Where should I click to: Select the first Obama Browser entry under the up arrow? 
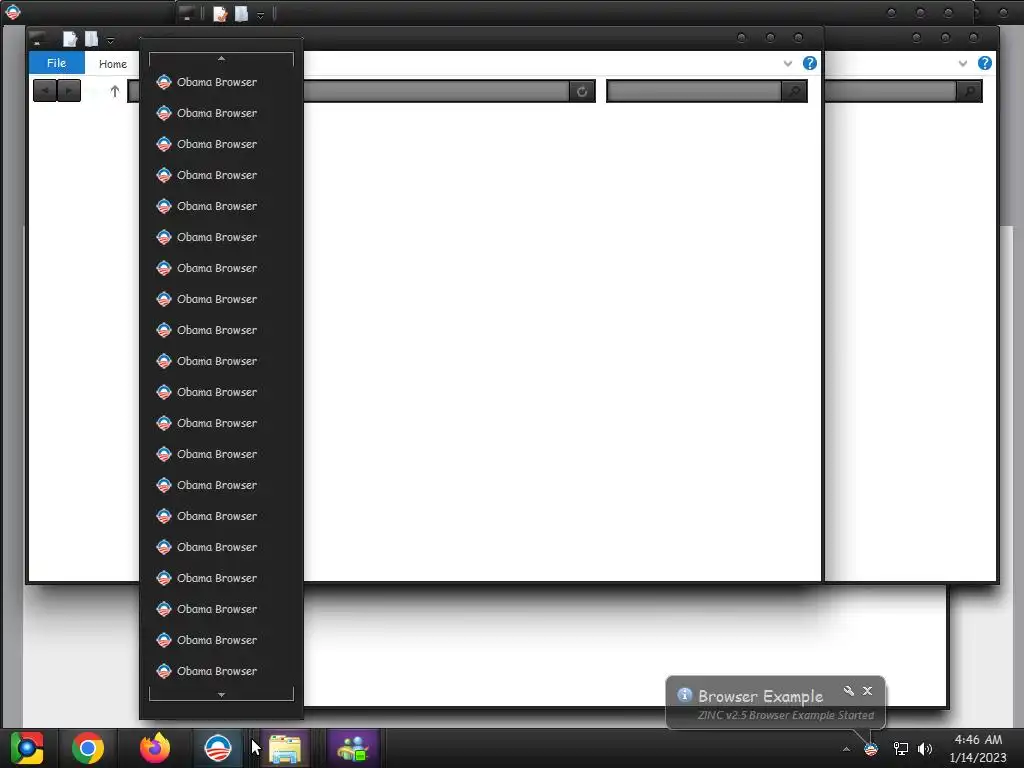(221, 82)
